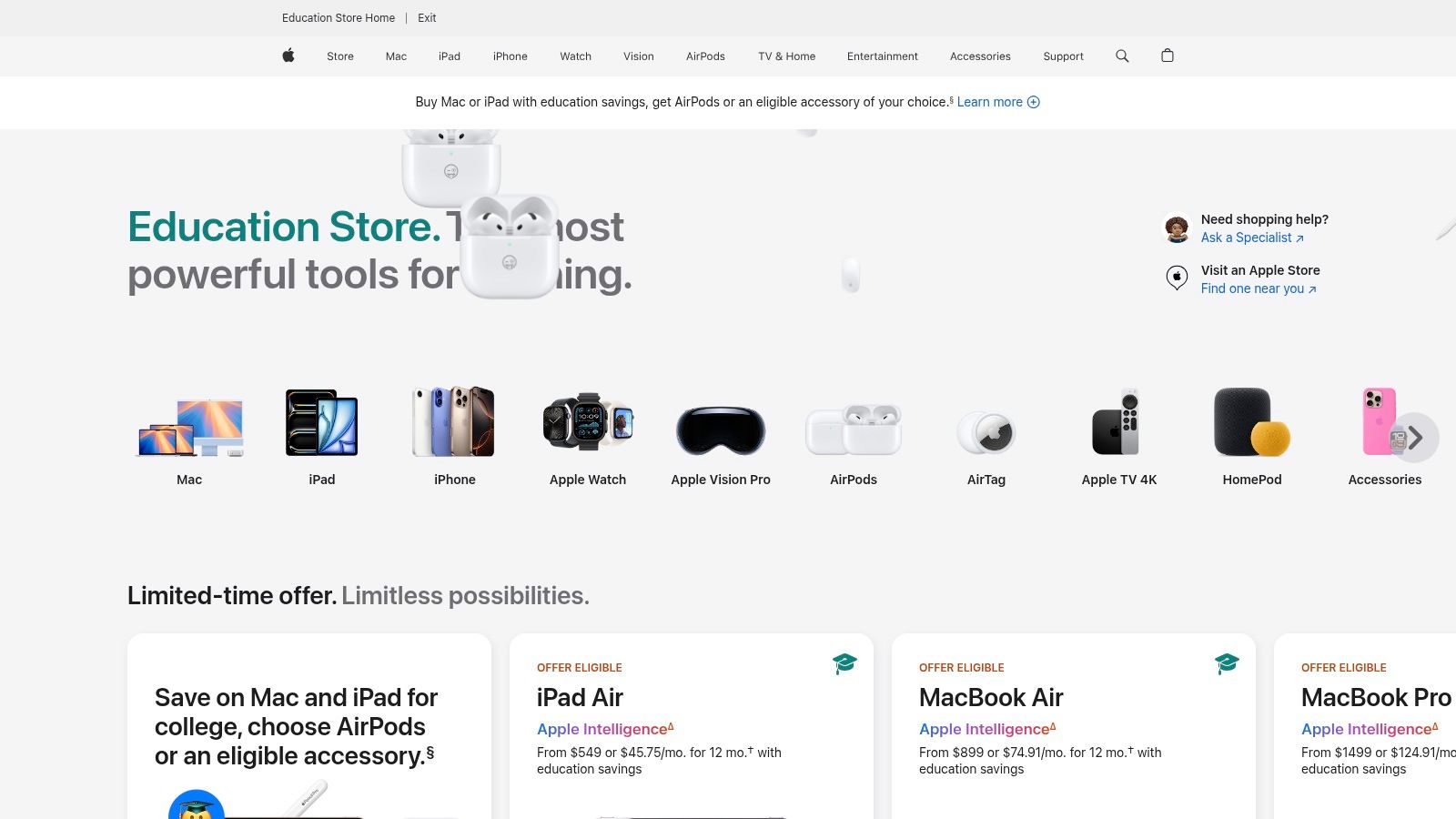This screenshot has width=1456, height=819.
Task: Click Apple Intelligence link under iPad Air
Action: point(605,729)
